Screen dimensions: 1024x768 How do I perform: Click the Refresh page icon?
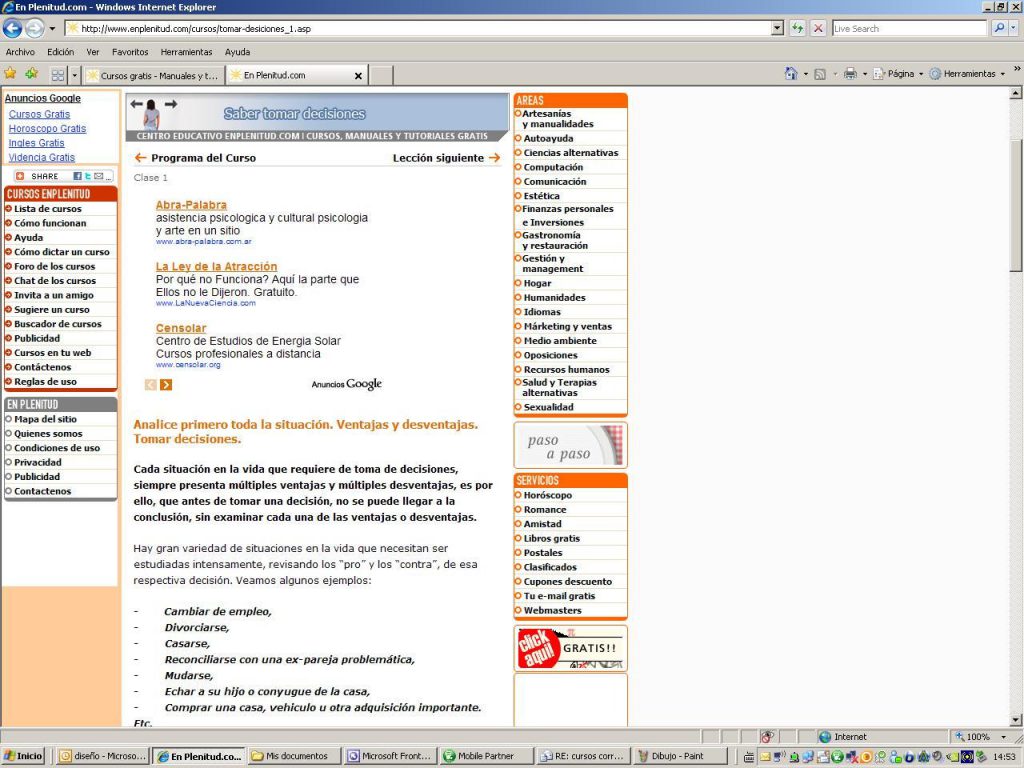click(798, 28)
